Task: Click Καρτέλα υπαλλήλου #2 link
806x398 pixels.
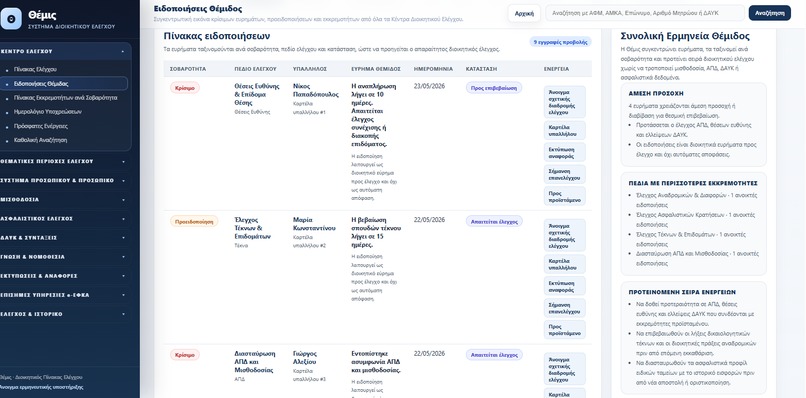Action: (309, 242)
